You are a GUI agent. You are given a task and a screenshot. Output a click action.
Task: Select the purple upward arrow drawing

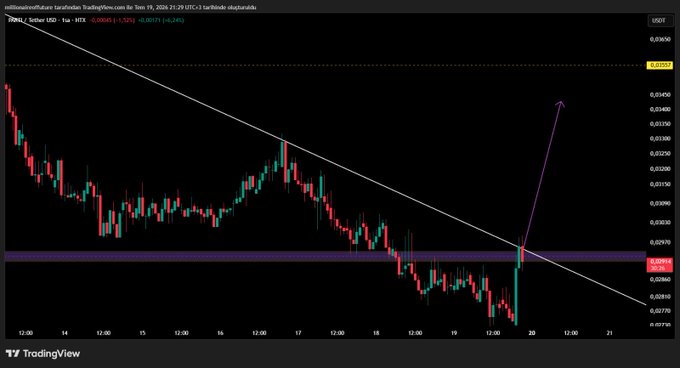coord(542,173)
